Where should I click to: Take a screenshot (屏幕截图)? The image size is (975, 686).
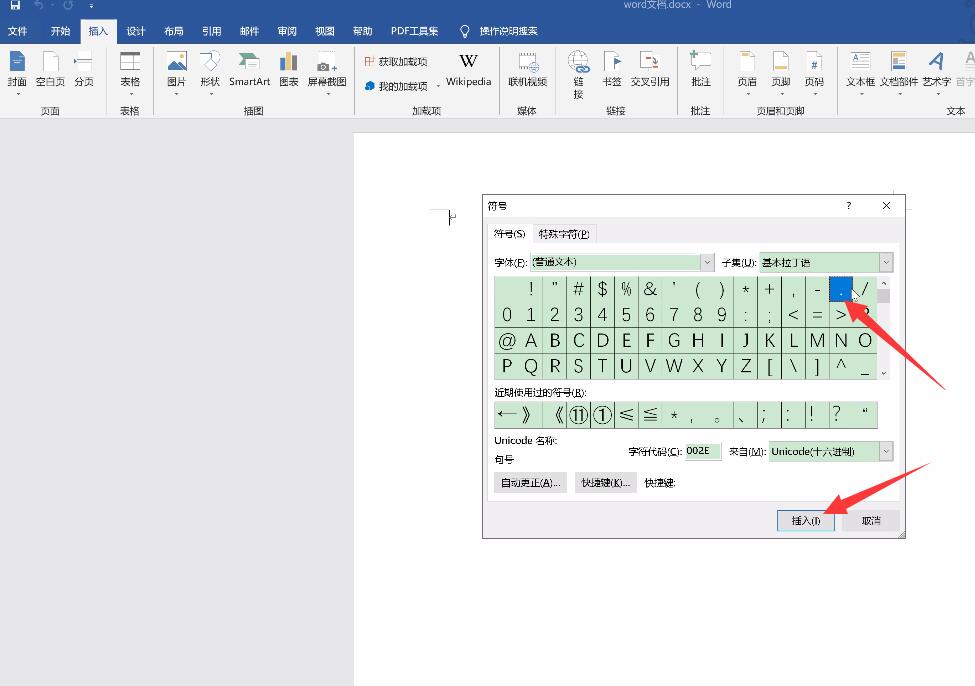click(327, 73)
